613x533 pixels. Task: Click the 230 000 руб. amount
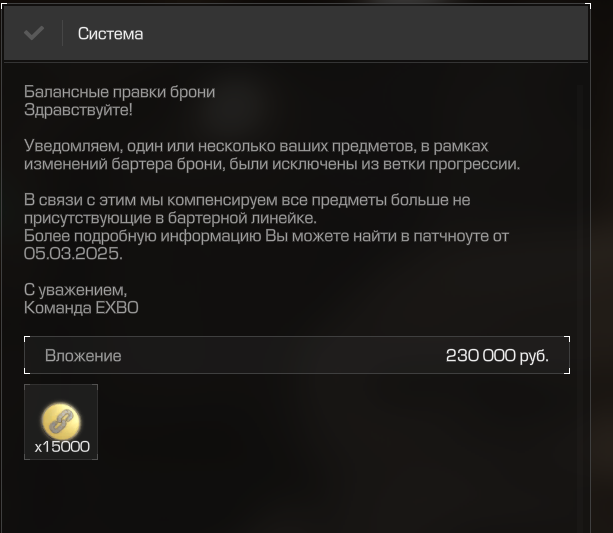(497, 355)
